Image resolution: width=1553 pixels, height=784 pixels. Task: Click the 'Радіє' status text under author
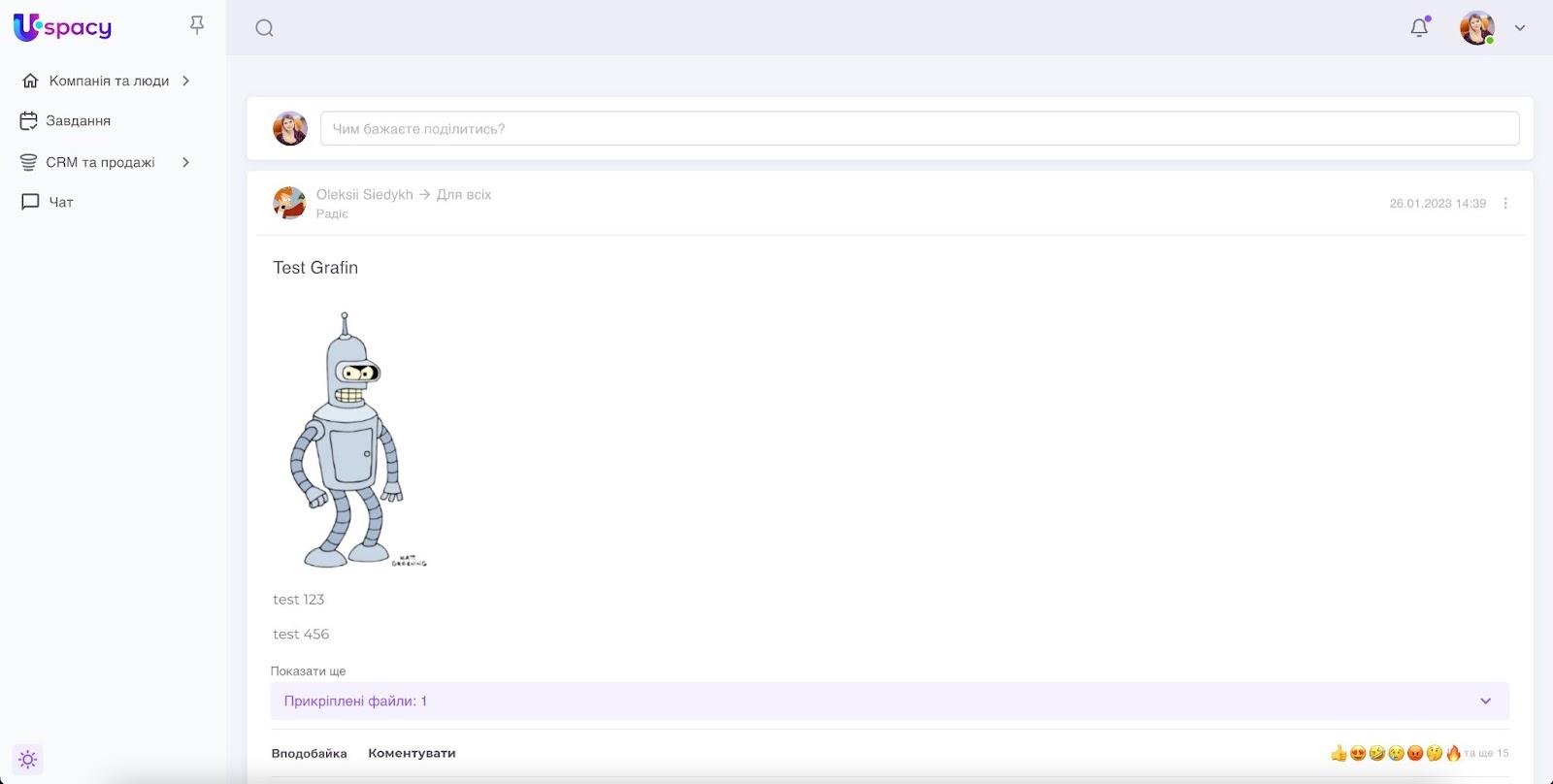[332, 214]
